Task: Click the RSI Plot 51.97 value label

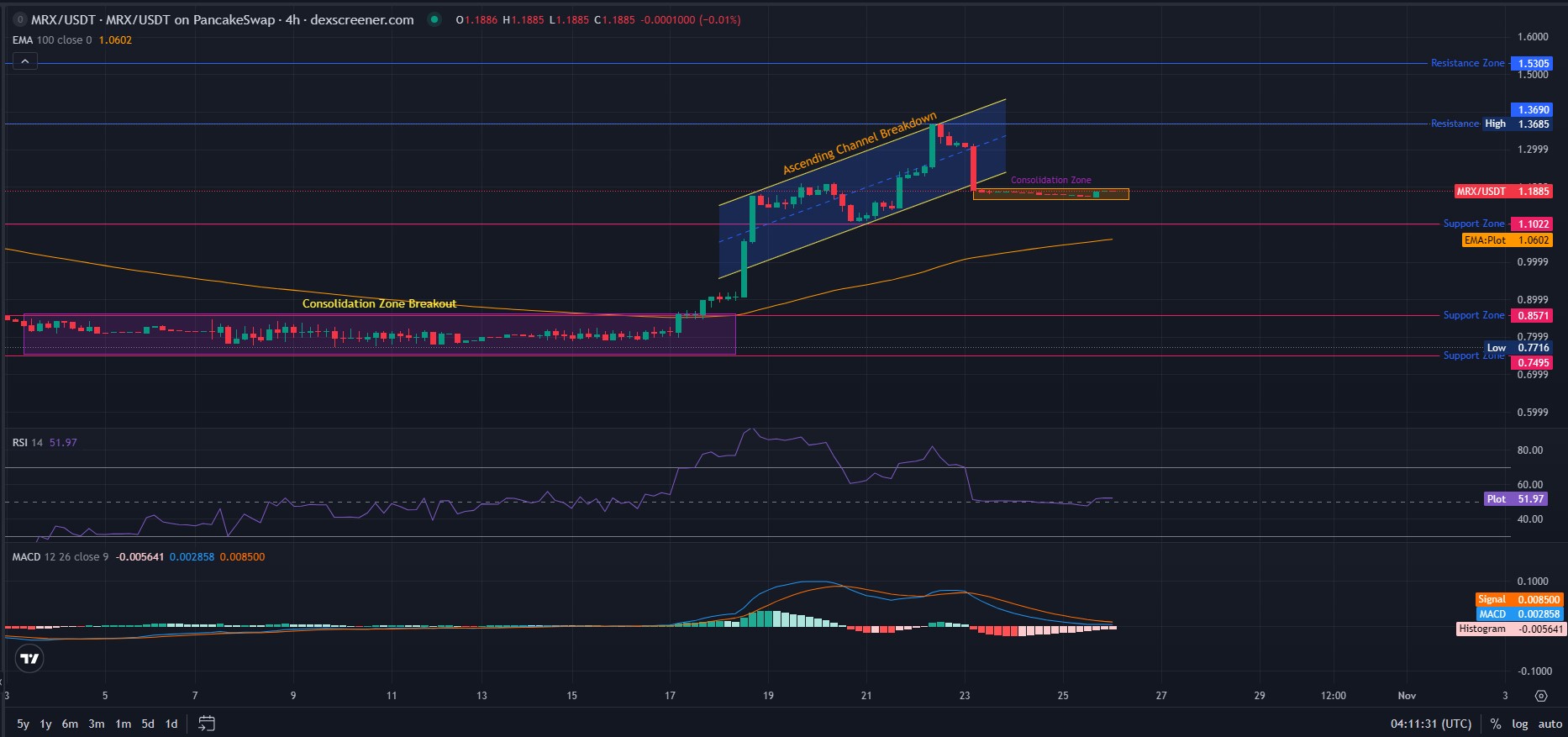Action: (x=1516, y=498)
